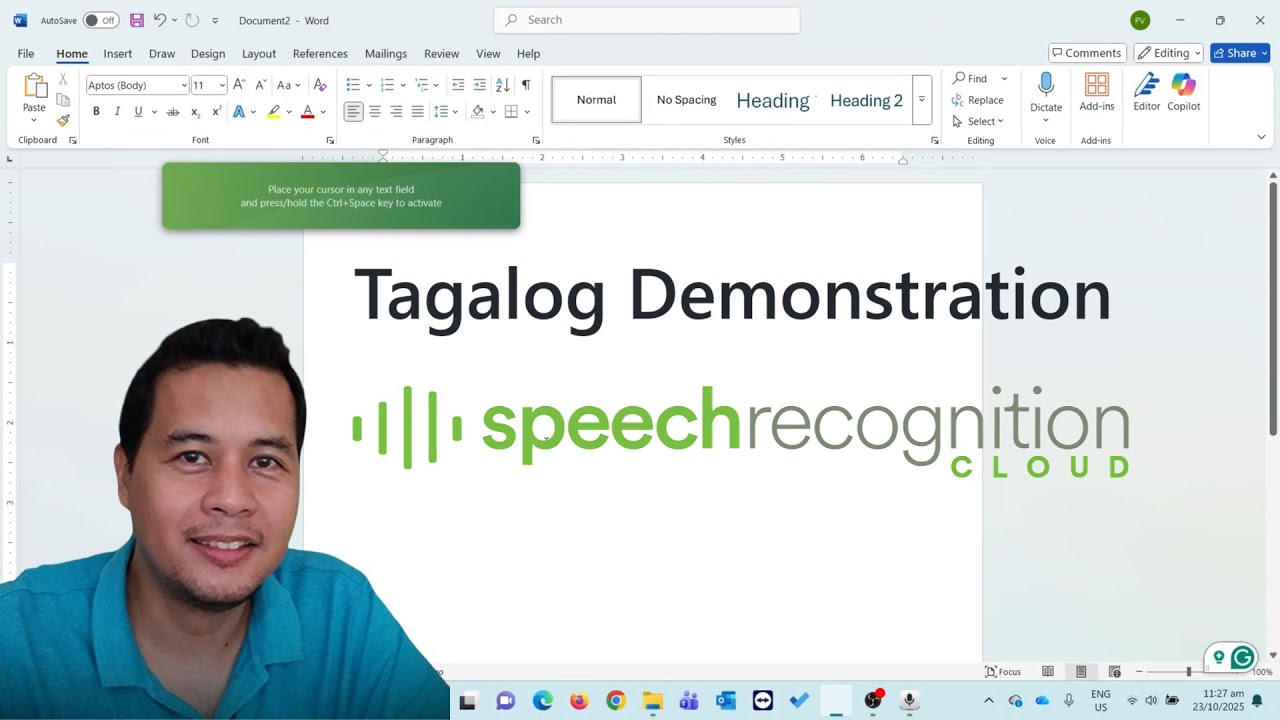
Task: Open the Comments pane button
Action: tap(1087, 53)
